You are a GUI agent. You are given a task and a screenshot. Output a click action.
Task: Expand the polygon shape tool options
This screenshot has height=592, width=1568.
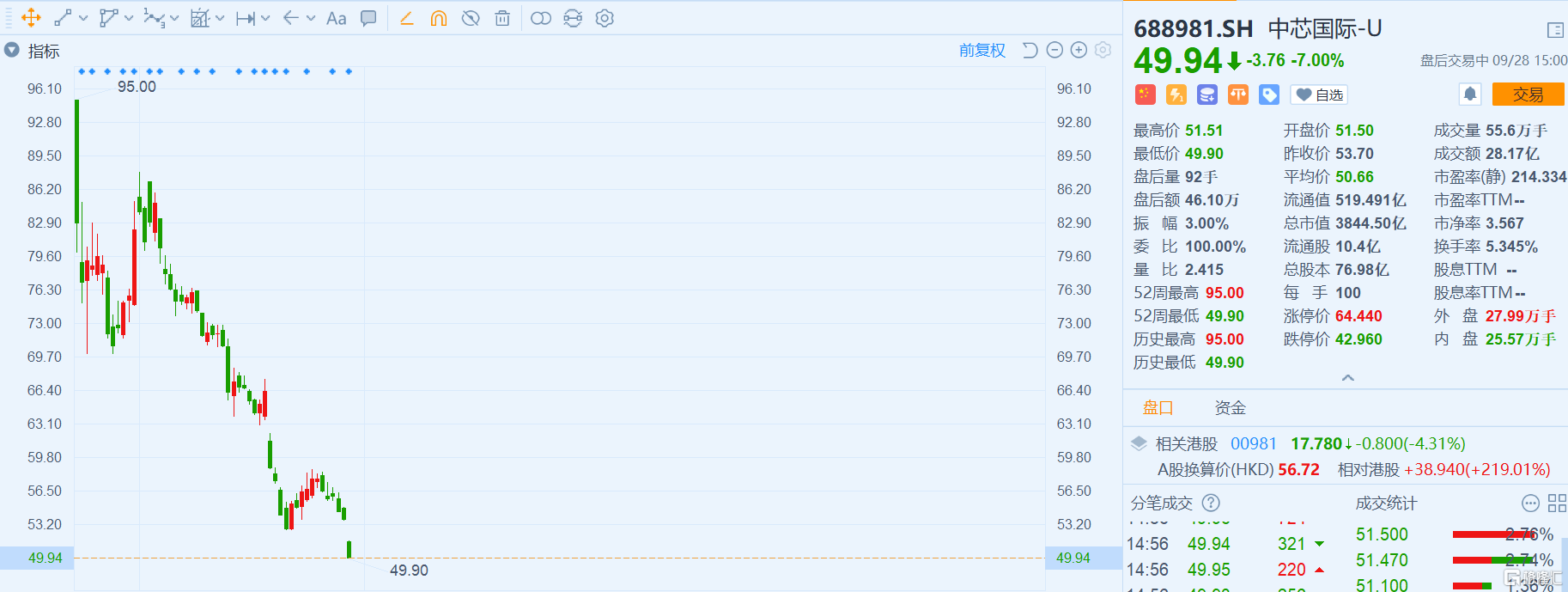(129, 18)
